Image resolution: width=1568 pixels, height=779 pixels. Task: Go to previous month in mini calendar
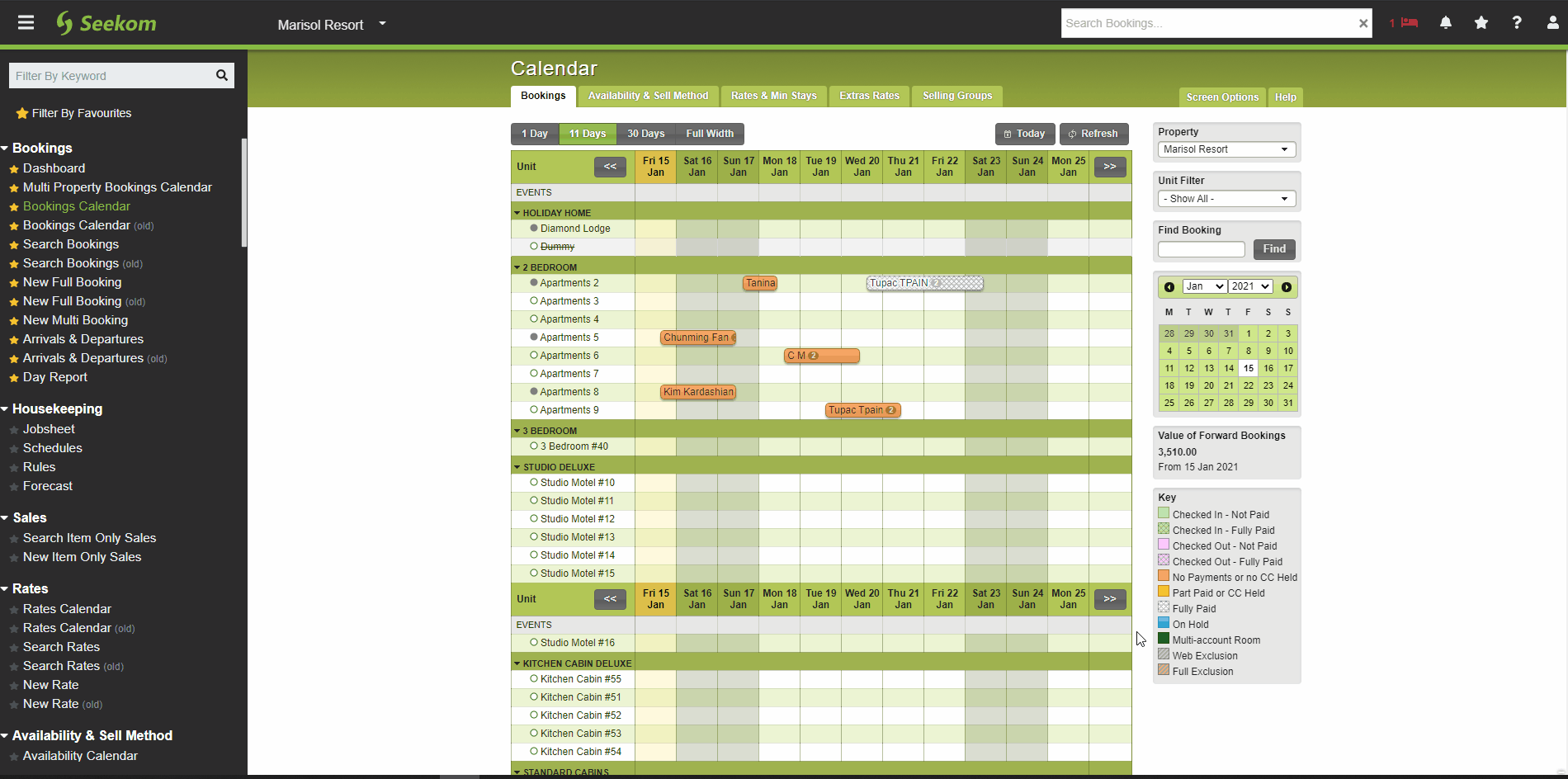tap(1169, 287)
